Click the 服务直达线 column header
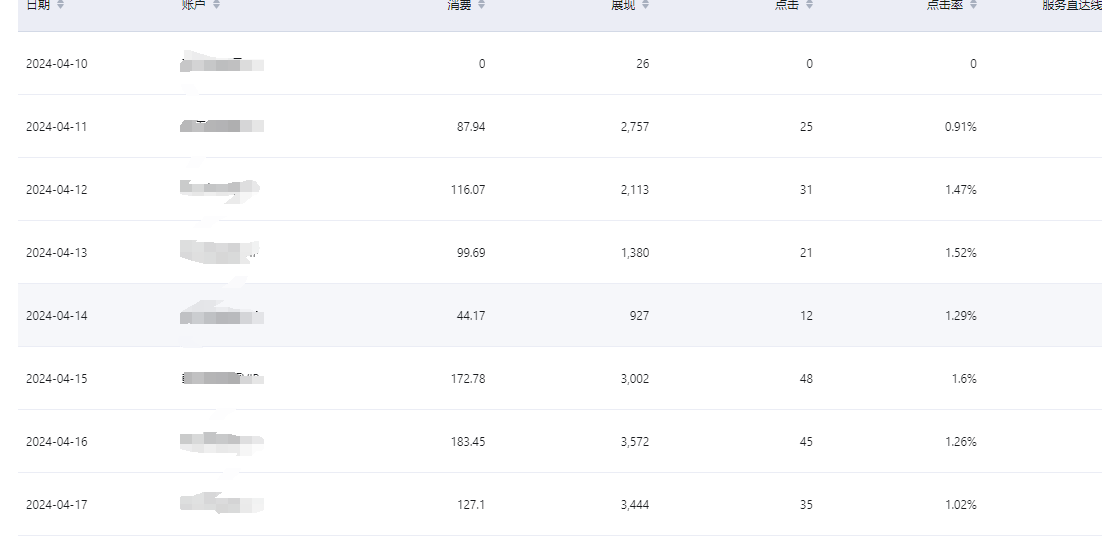Screen dimensions: 1102x548 [x=1071, y=5]
